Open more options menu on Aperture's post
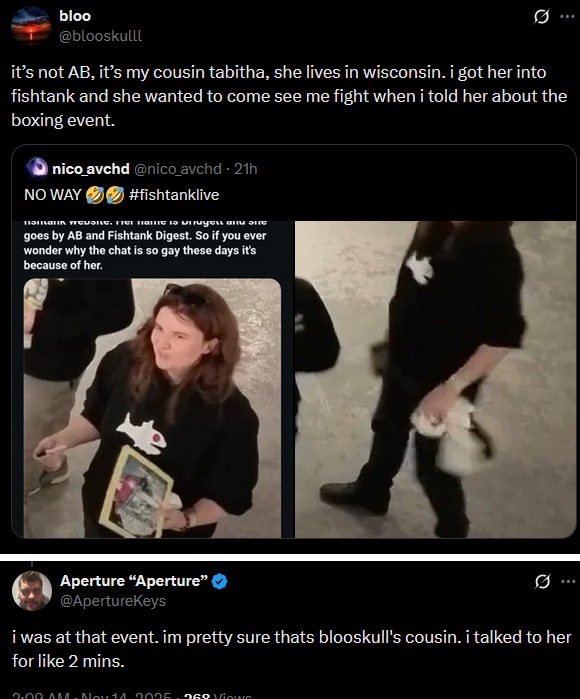The height and width of the screenshot is (699, 580). click(568, 581)
